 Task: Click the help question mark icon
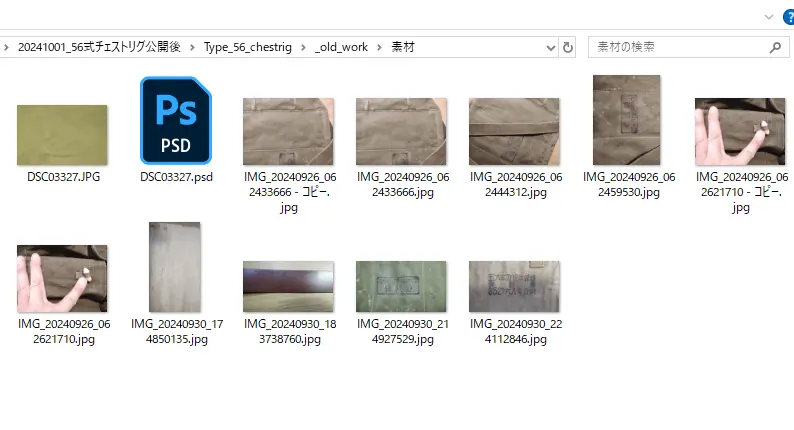[788, 17]
